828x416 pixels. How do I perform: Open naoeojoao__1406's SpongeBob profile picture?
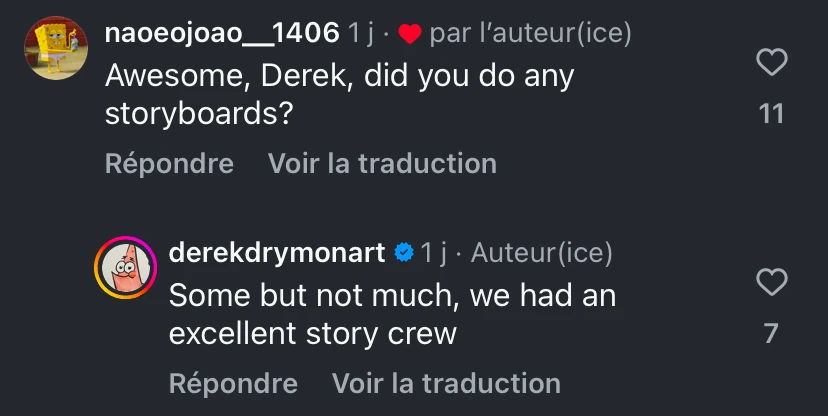click(x=55, y=48)
